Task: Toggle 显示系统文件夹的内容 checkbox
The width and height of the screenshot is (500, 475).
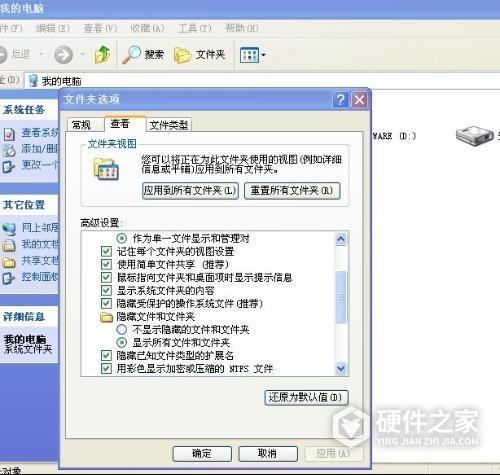Action: coord(106,290)
